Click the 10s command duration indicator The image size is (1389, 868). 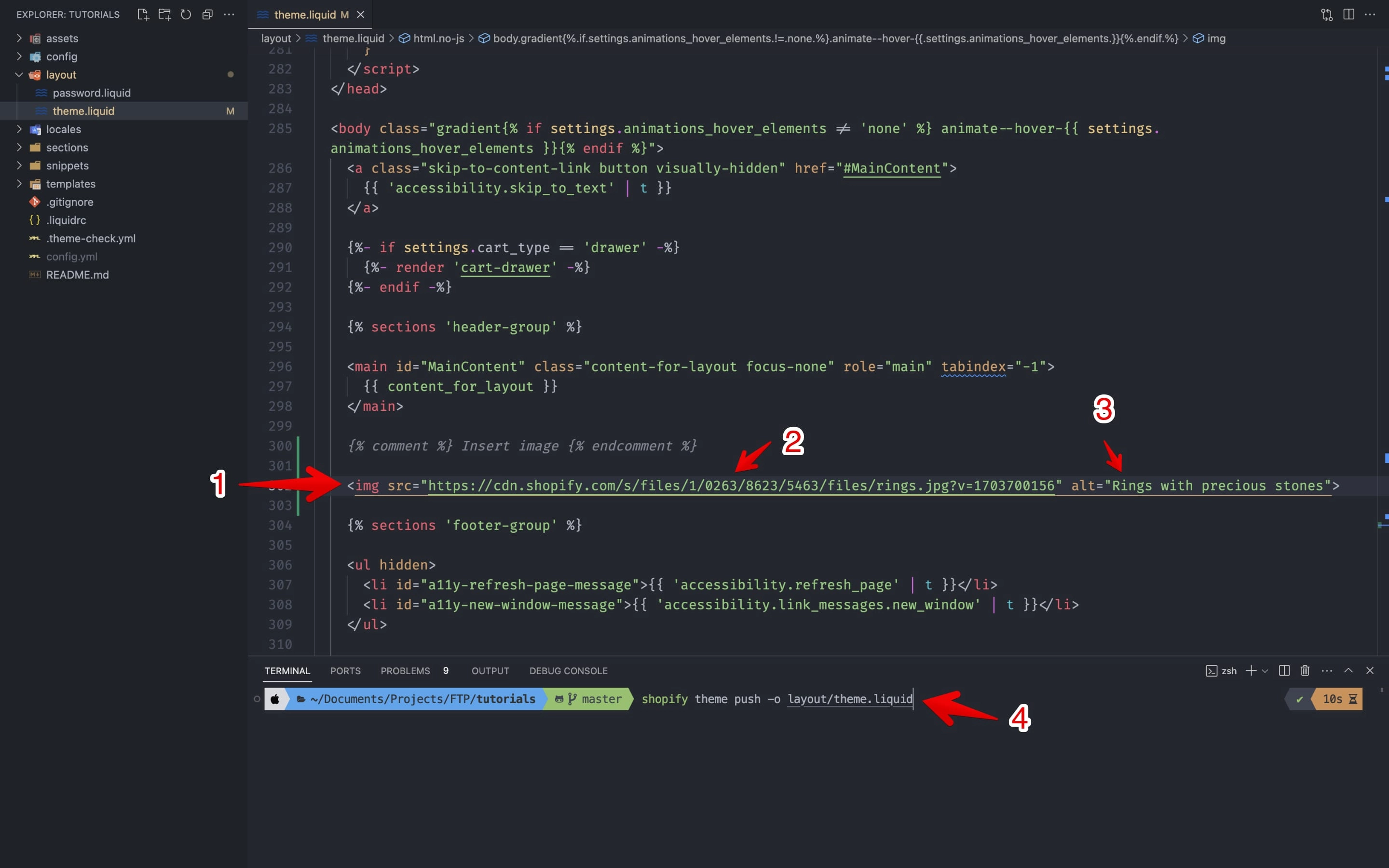click(1339, 699)
